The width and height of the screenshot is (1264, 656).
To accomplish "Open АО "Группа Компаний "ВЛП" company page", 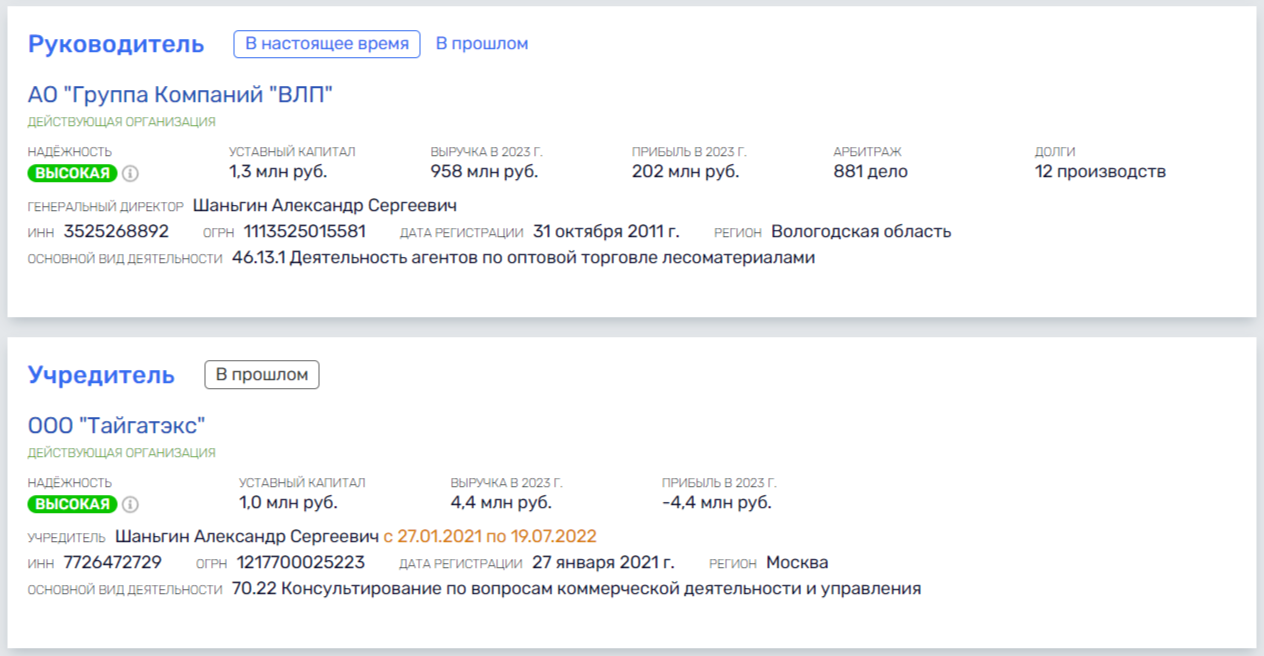I will (x=180, y=95).
